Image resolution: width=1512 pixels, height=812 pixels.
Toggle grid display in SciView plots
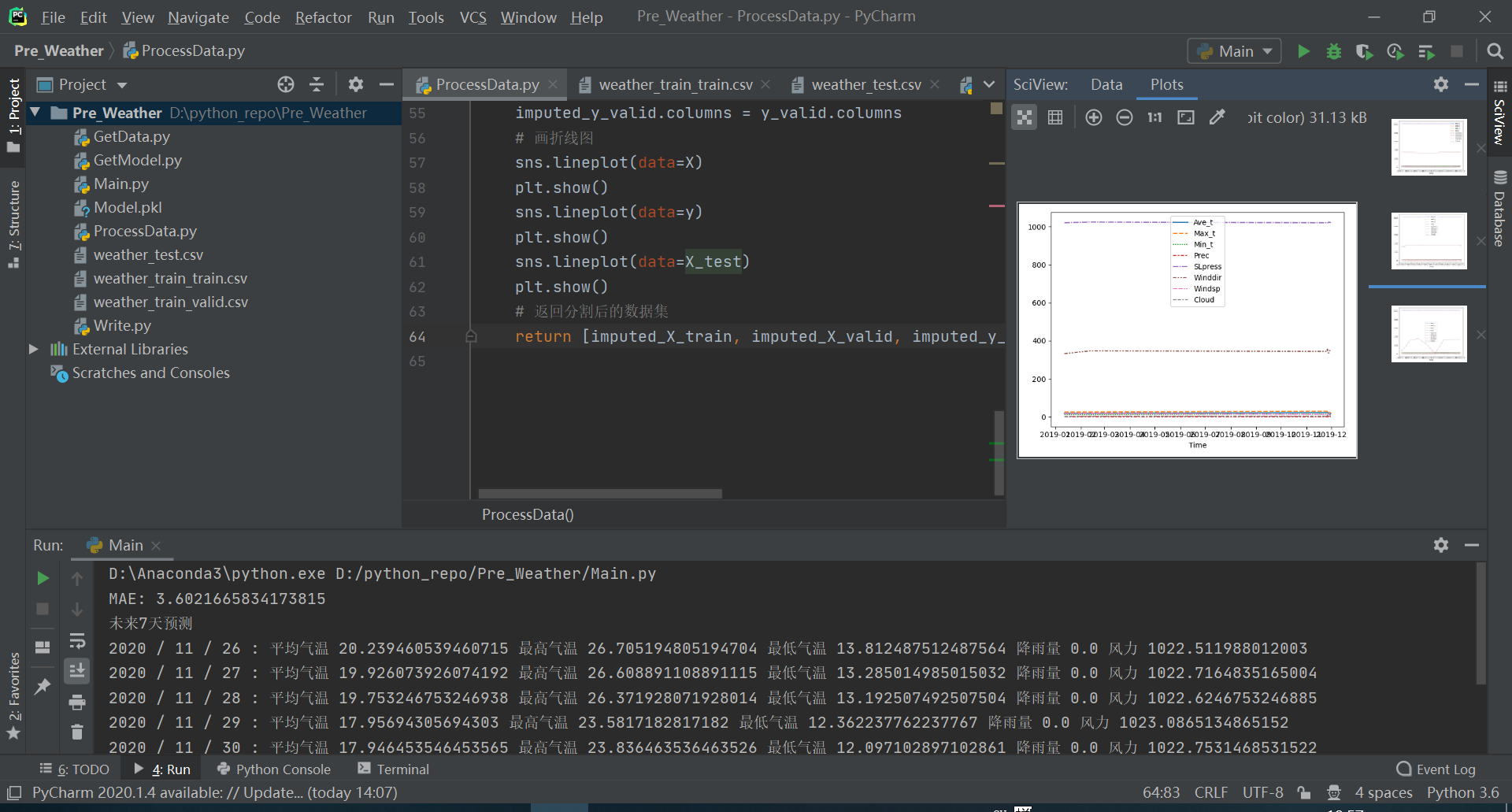(x=1055, y=117)
